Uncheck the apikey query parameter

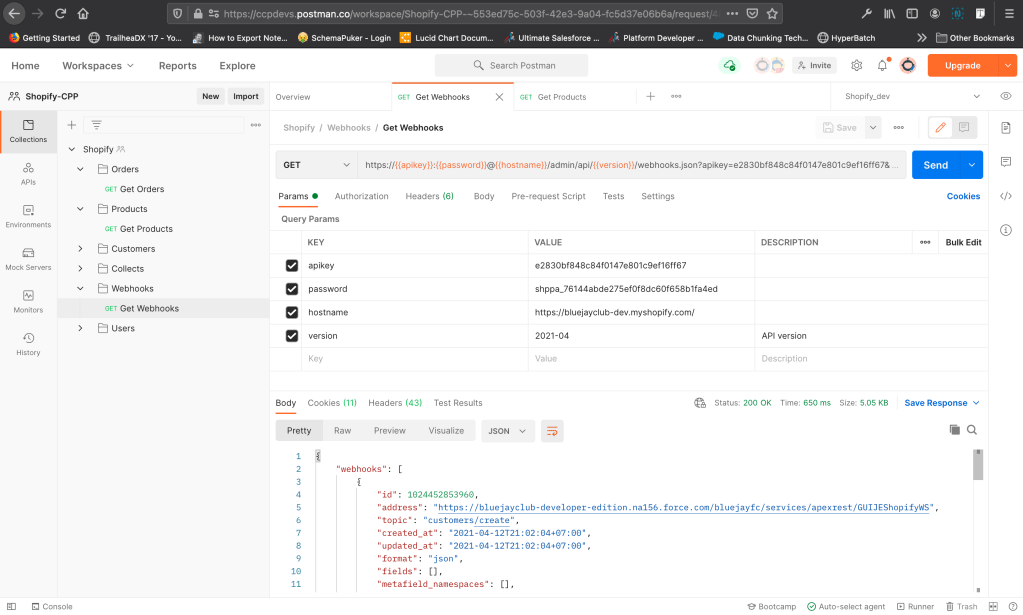coord(292,266)
